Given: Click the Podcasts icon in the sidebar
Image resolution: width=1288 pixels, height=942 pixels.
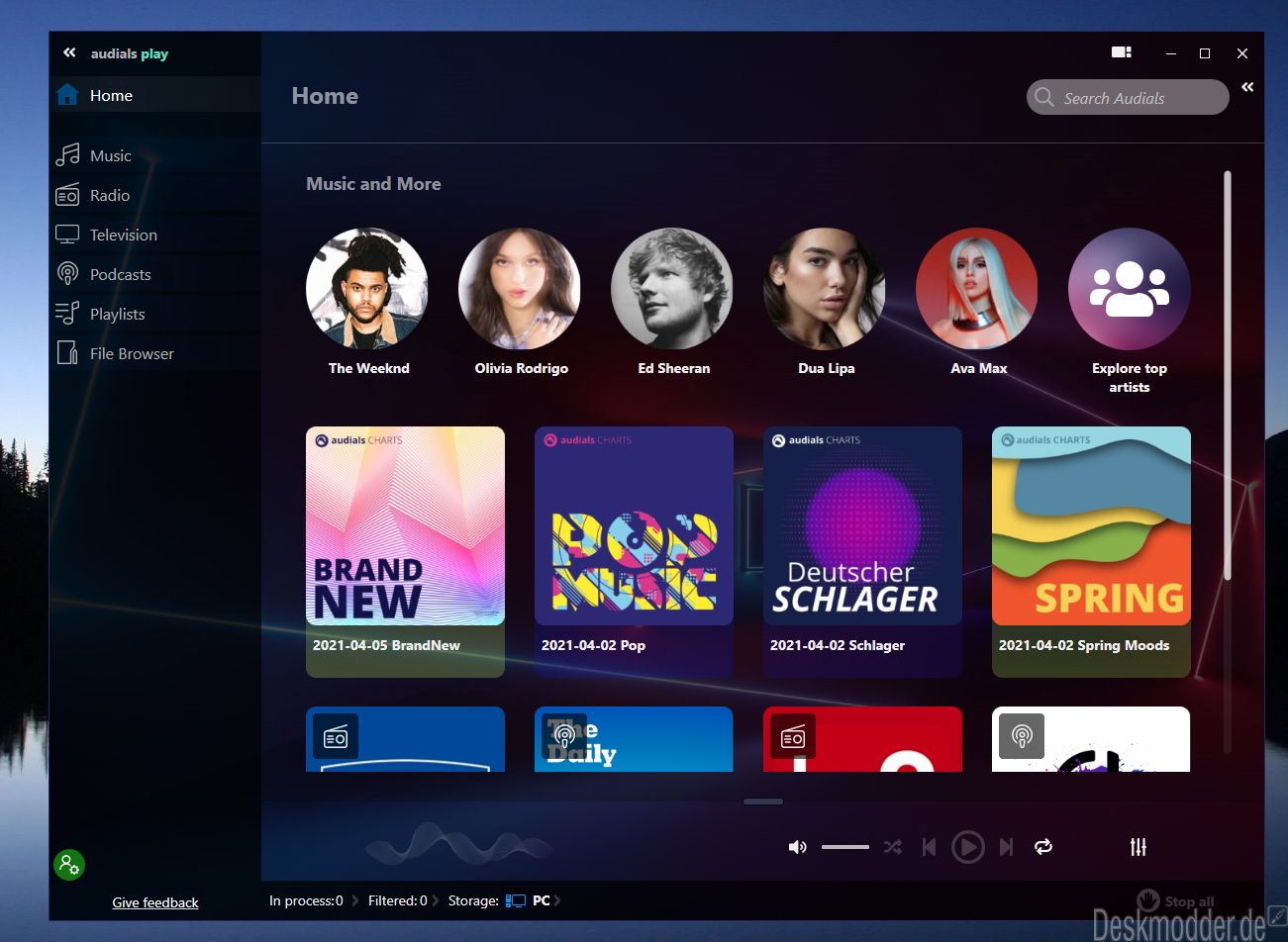Looking at the screenshot, I should tap(67, 274).
